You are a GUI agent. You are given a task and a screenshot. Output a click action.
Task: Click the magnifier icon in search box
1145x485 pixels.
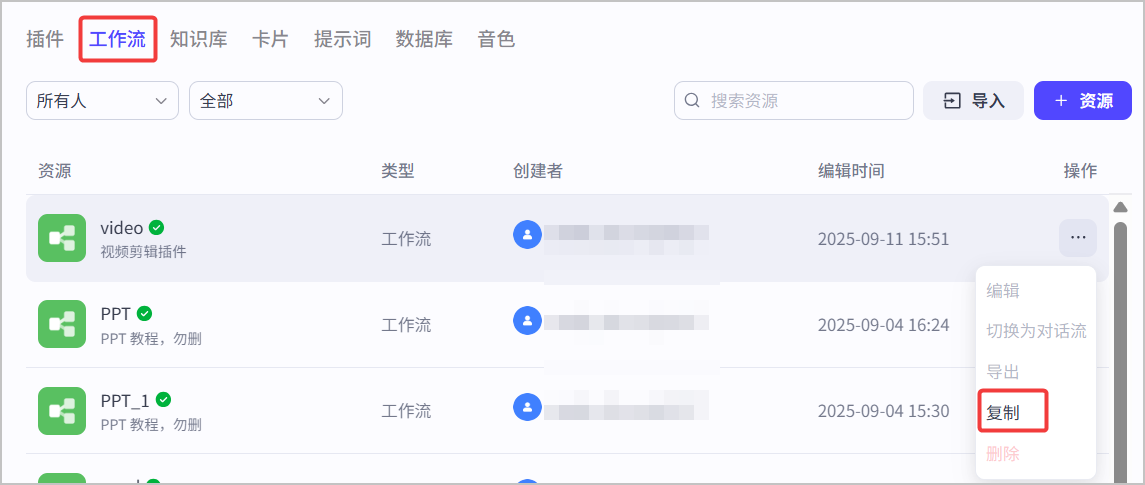click(692, 100)
